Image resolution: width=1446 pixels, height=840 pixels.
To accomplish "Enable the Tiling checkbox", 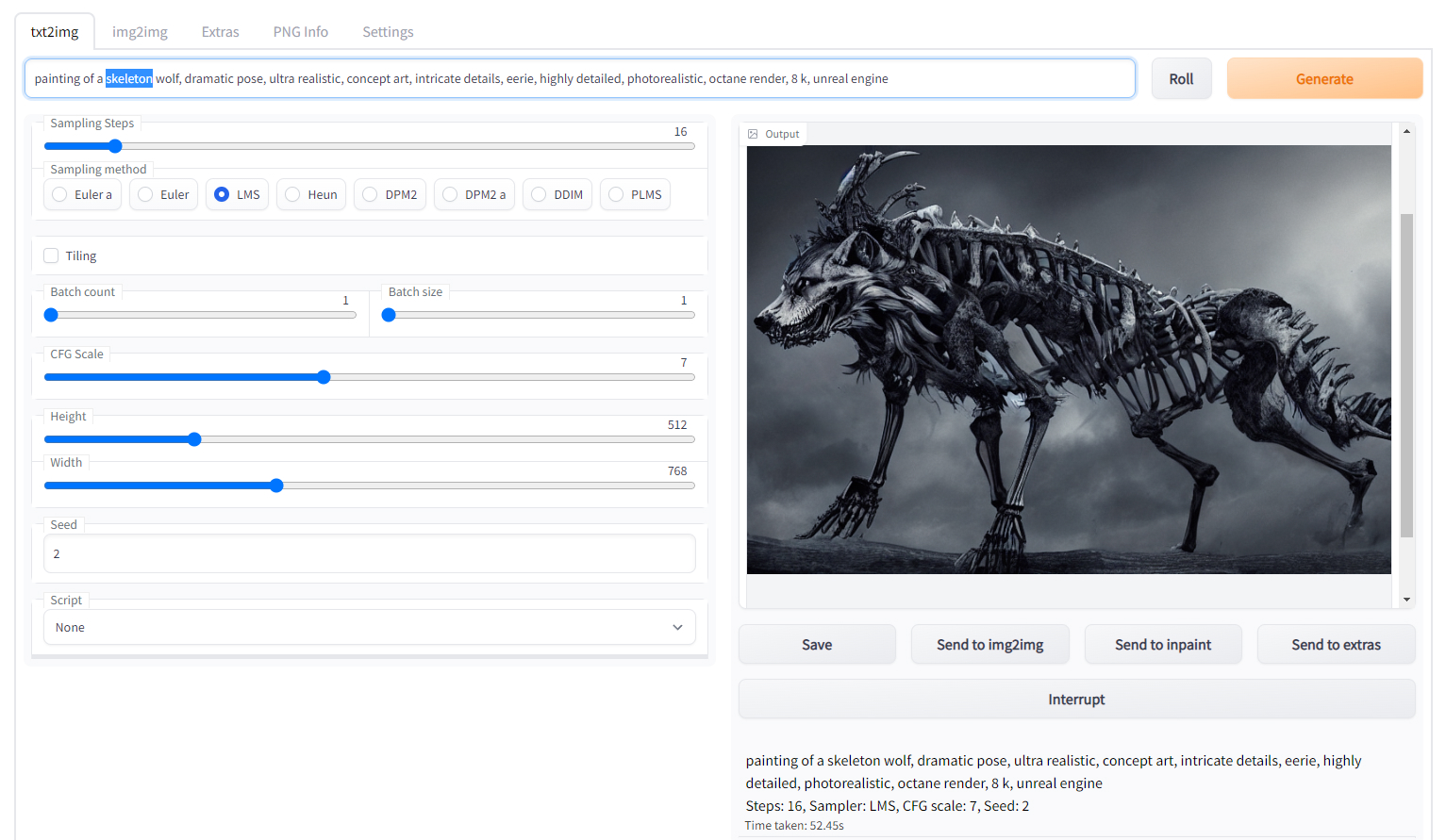I will click(51, 255).
